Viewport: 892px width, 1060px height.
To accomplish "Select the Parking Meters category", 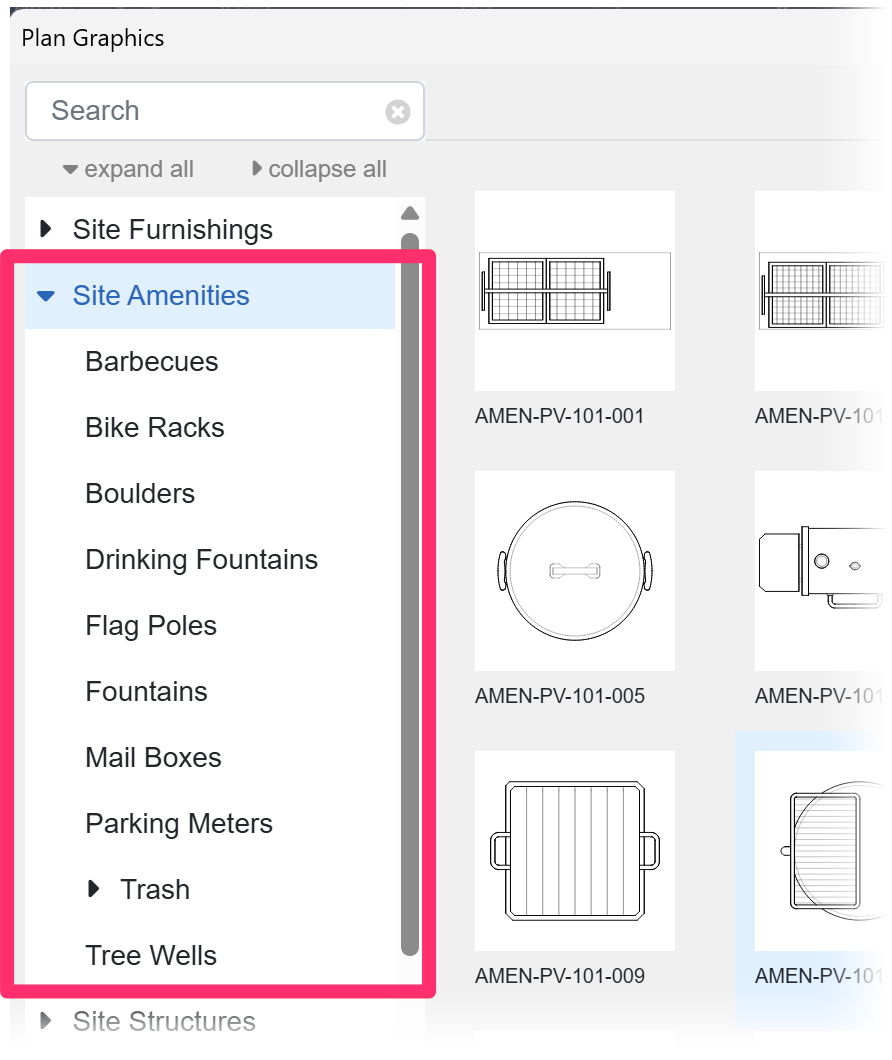I will [x=179, y=823].
